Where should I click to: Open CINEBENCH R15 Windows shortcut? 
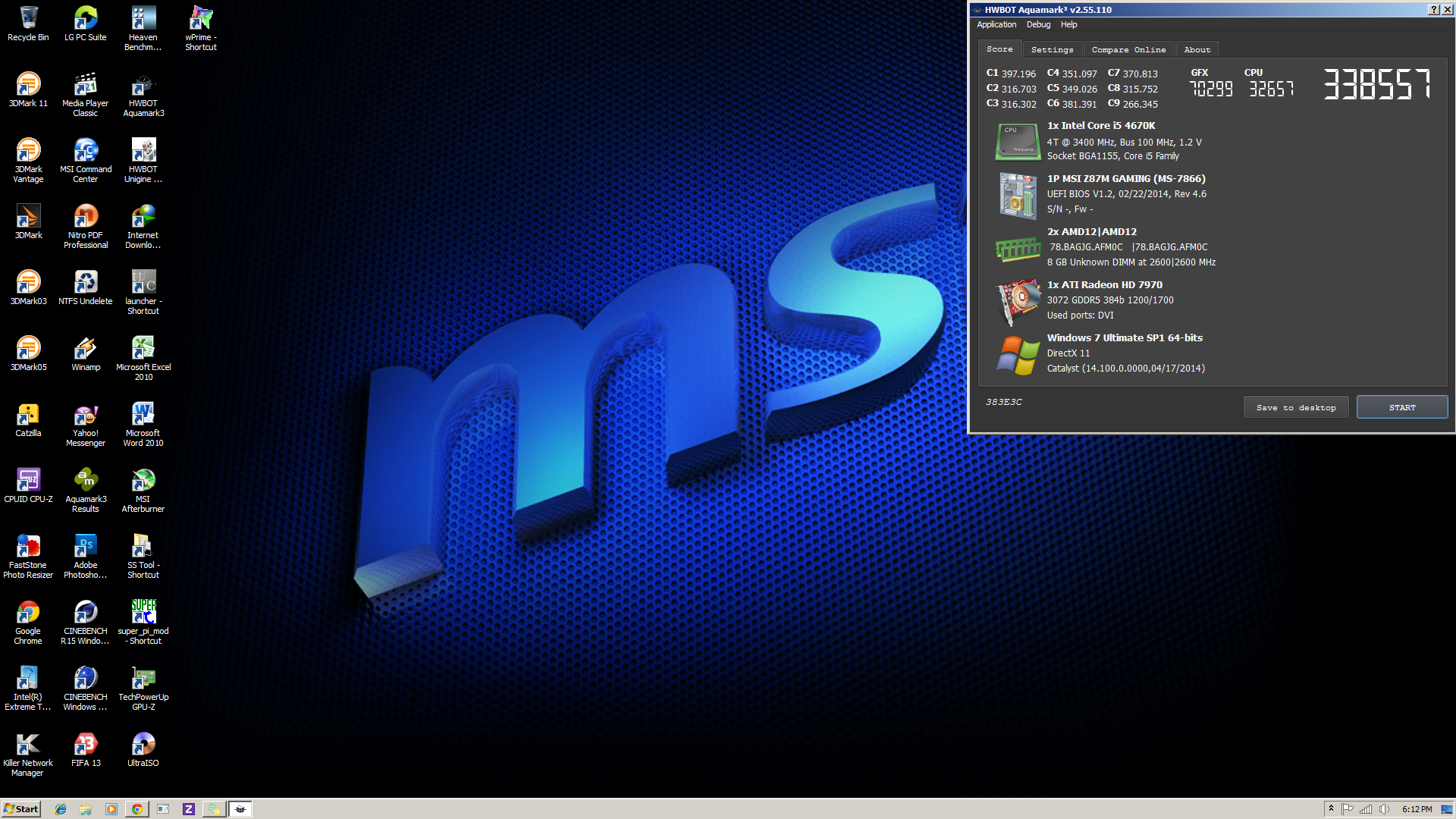click(x=86, y=623)
